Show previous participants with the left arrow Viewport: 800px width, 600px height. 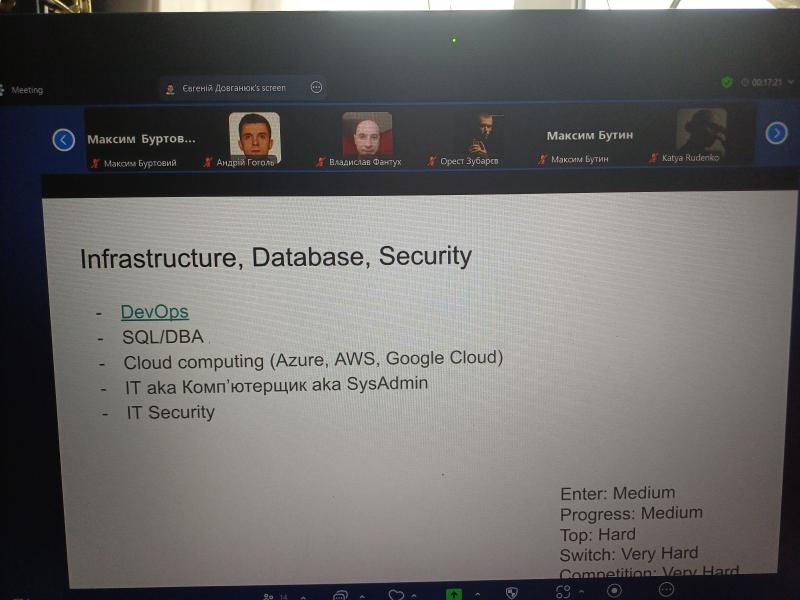coord(64,140)
